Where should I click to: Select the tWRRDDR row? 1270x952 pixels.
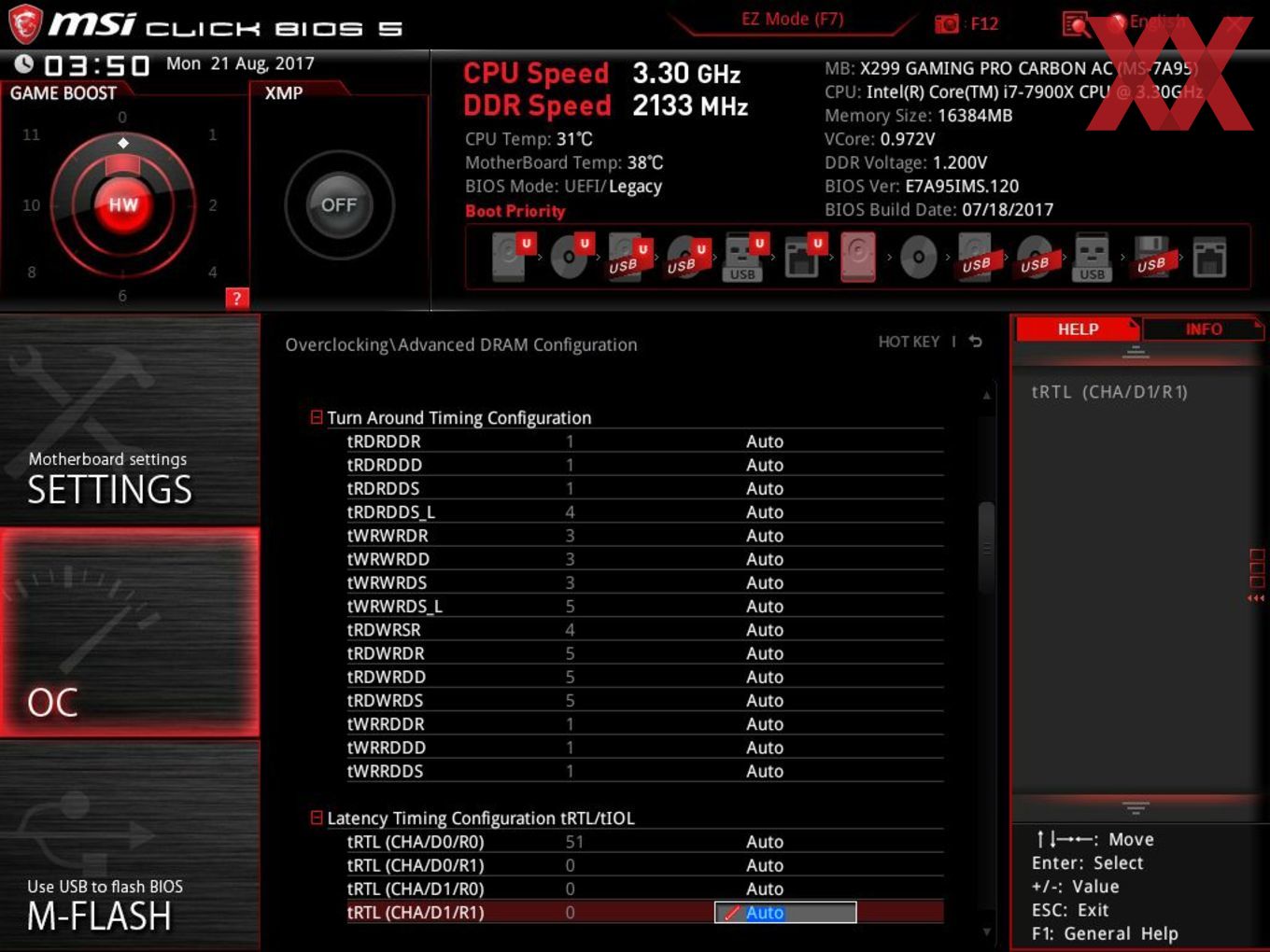644,724
